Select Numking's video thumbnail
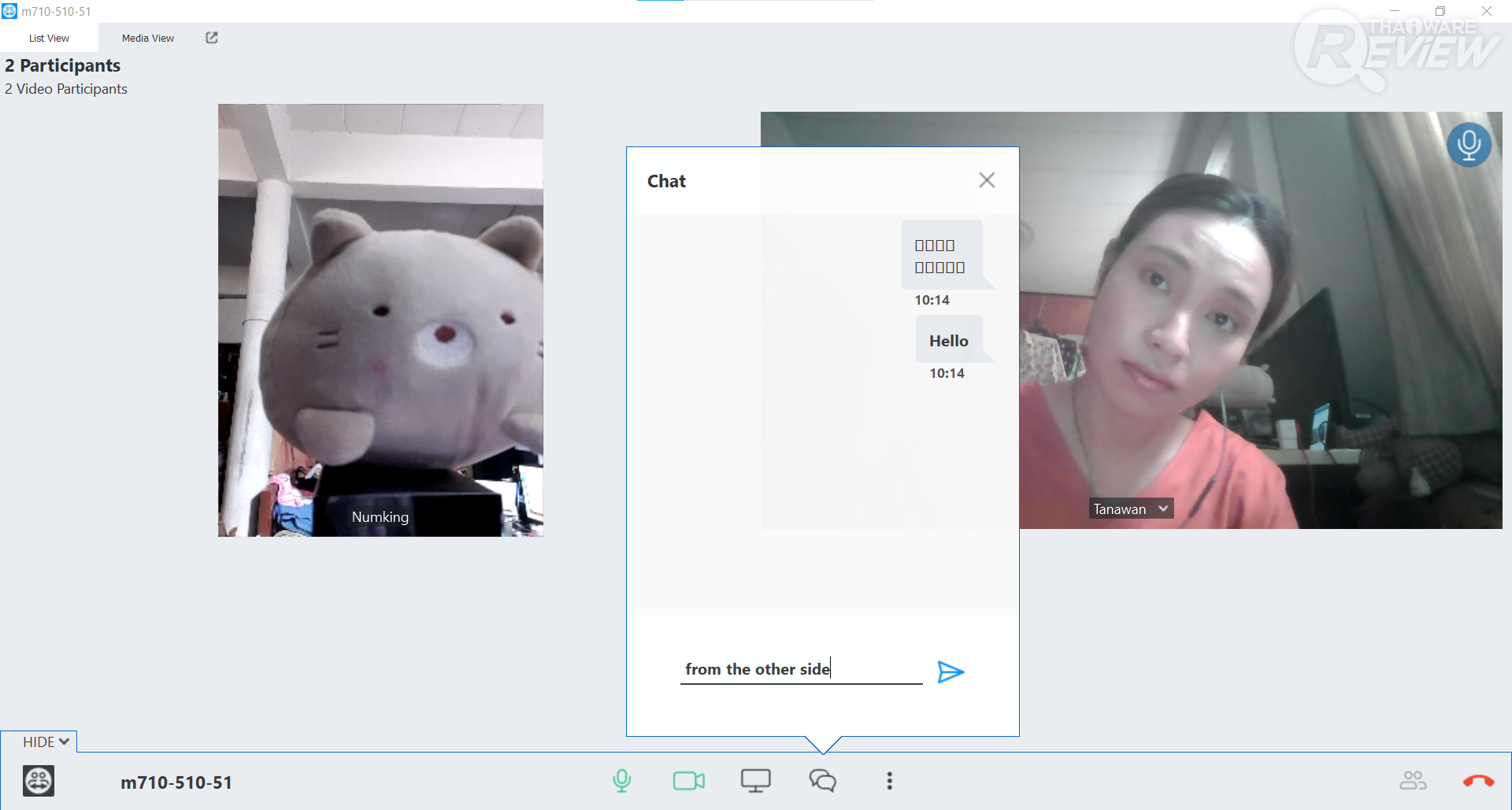This screenshot has height=810, width=1512. [x=380, y=320]
